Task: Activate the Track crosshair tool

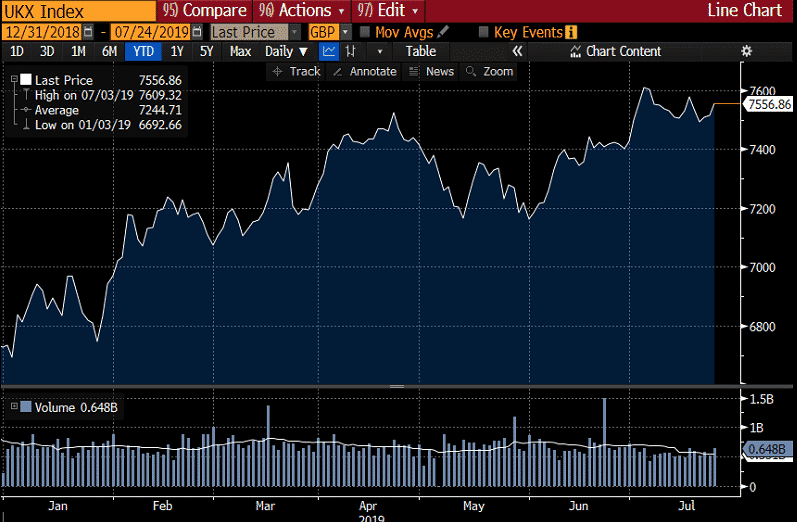Action: (x=296, y=72)
